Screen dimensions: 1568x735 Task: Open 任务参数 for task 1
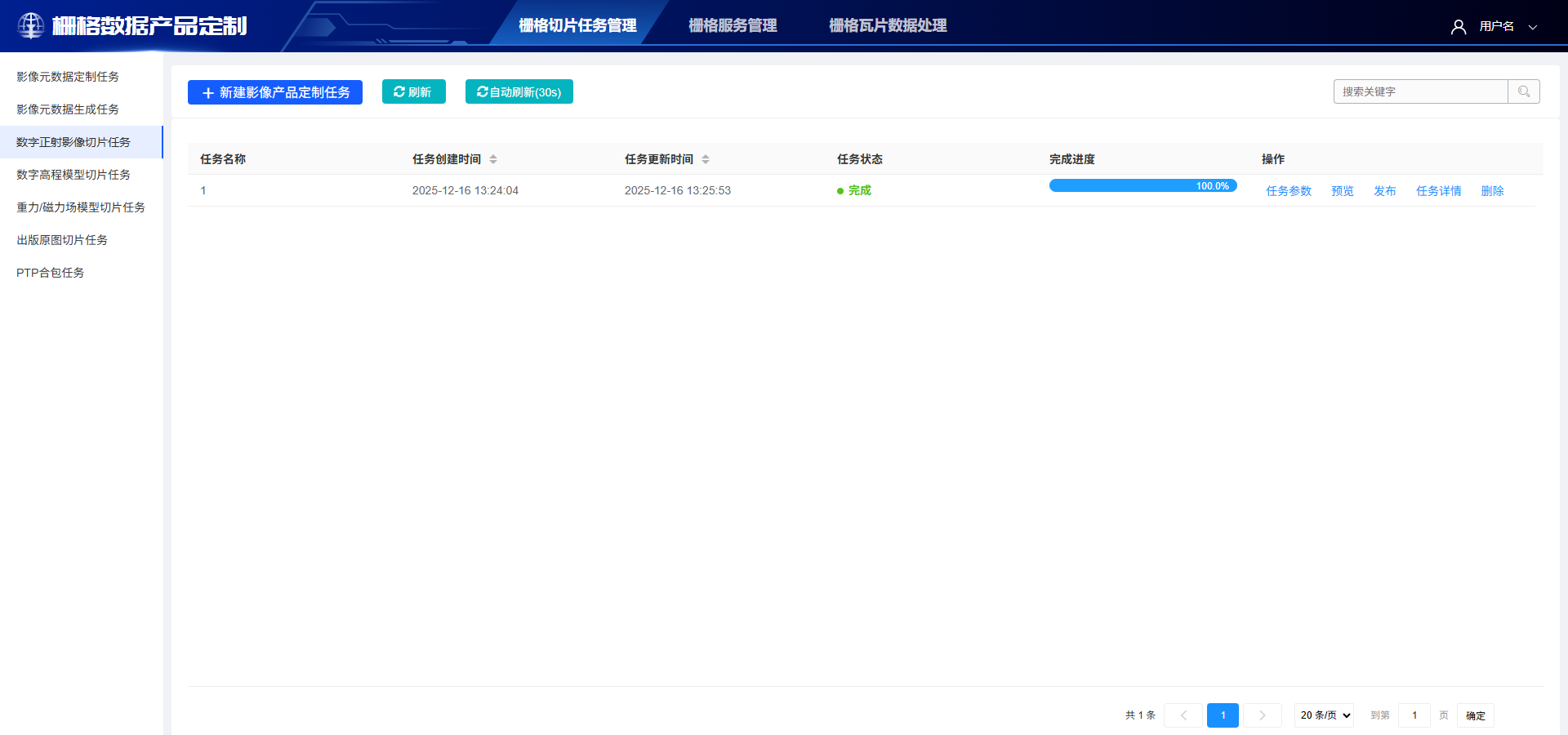click(1289, 191)
